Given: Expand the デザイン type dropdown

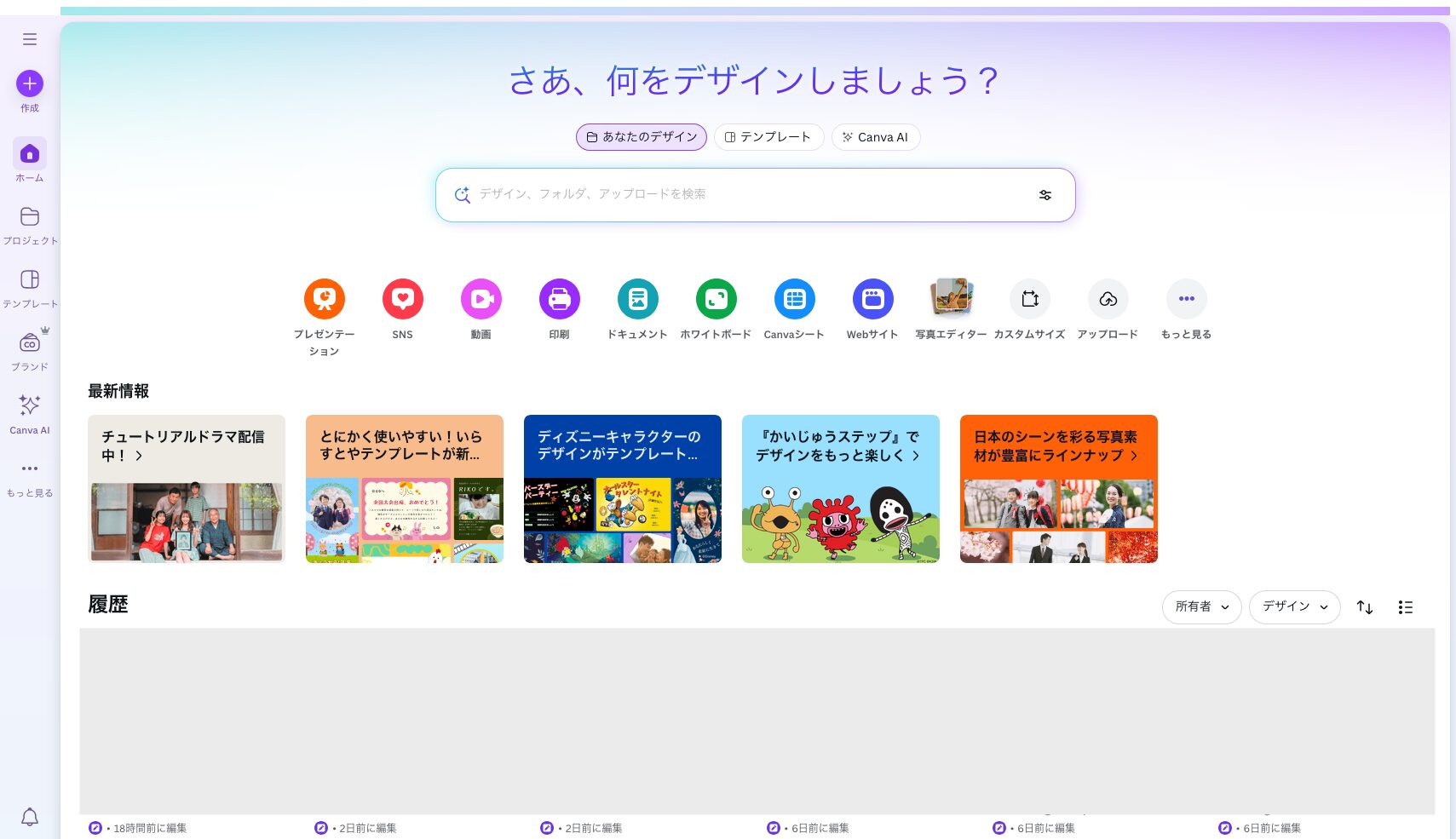Looking at the screenshot, I should (1294, 606).
